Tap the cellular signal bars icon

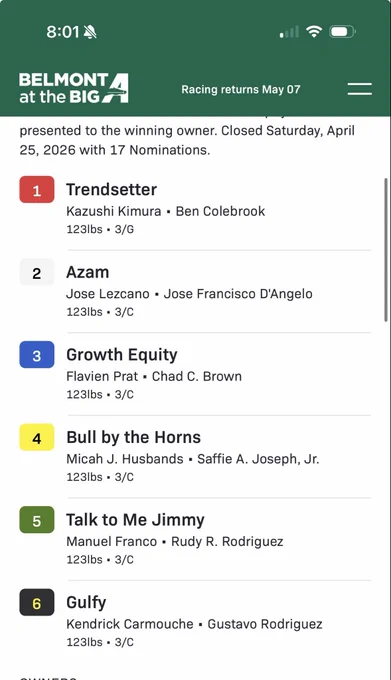[x=289, y=32]
